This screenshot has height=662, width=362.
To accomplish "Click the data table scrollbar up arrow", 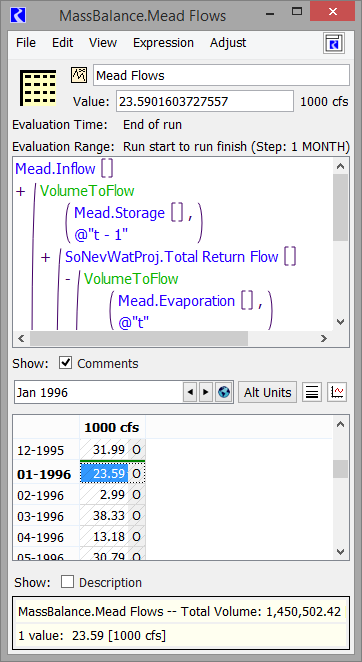I will (x=340, y=424).
